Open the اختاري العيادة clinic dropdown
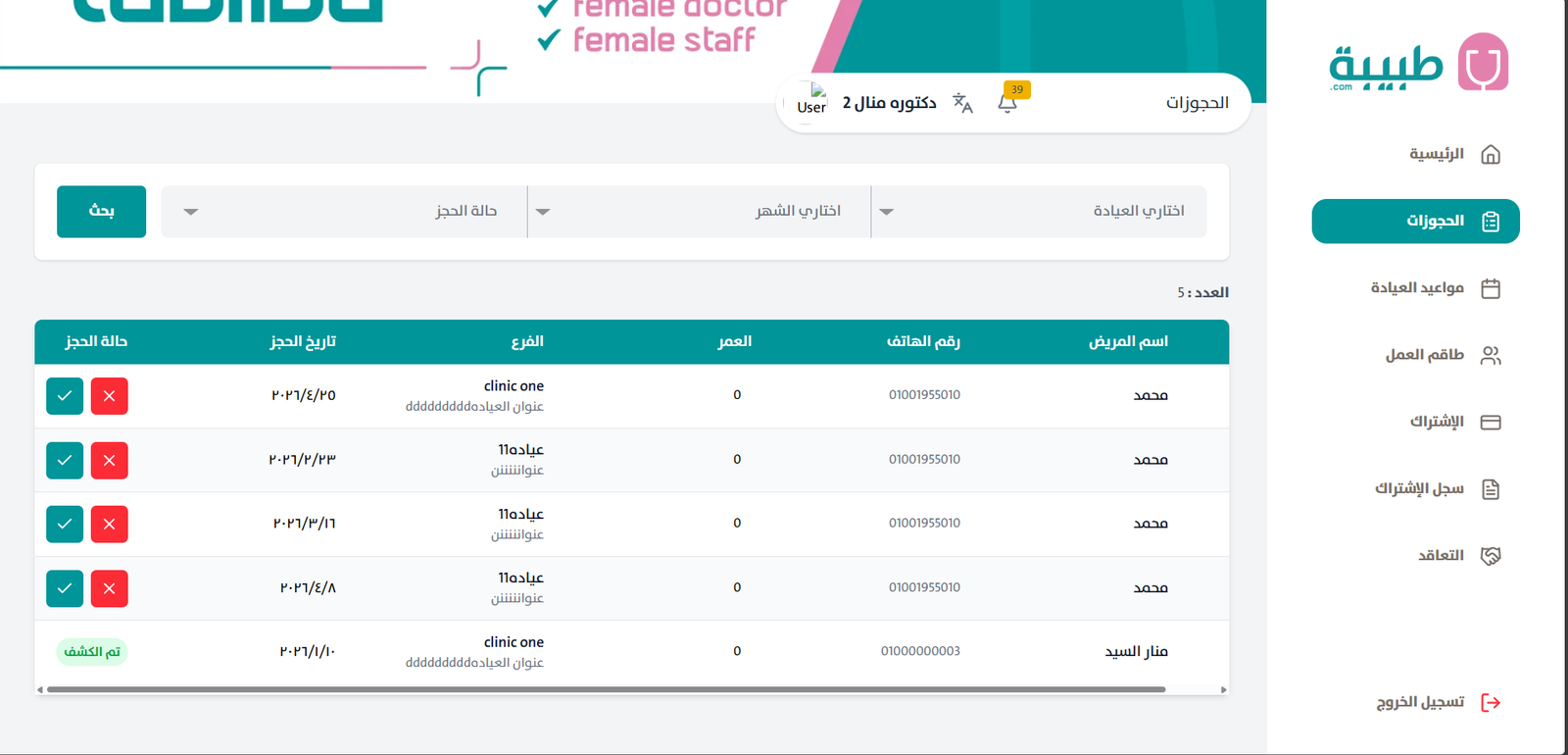The image size is (1568, 755). (x=1039, y=212)
